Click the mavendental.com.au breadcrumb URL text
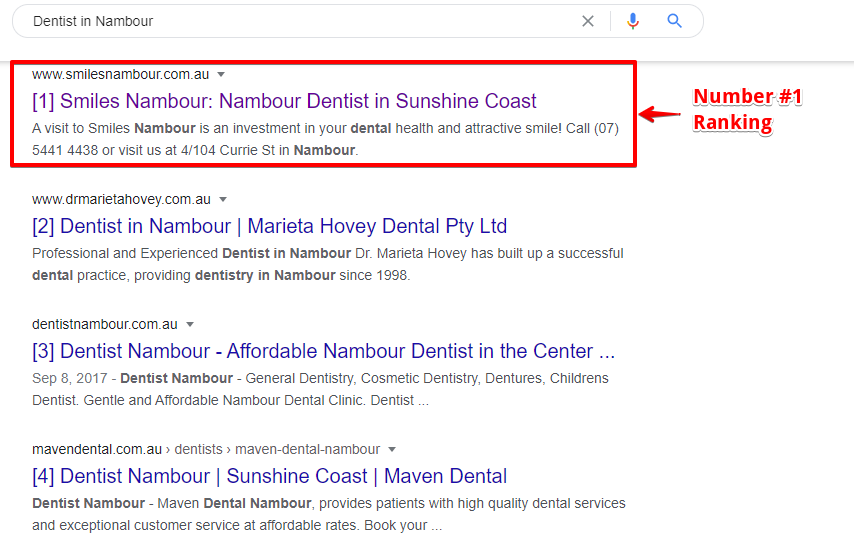The image size is (854, 552). click(x=206, y=450)
